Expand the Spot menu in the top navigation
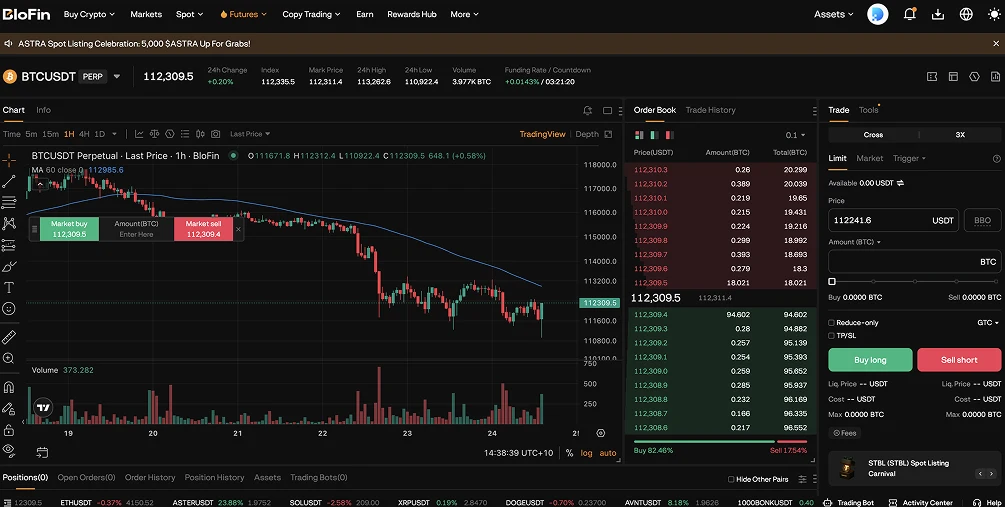This screenshot has width=1005, height=507. [x=189, y=14]
